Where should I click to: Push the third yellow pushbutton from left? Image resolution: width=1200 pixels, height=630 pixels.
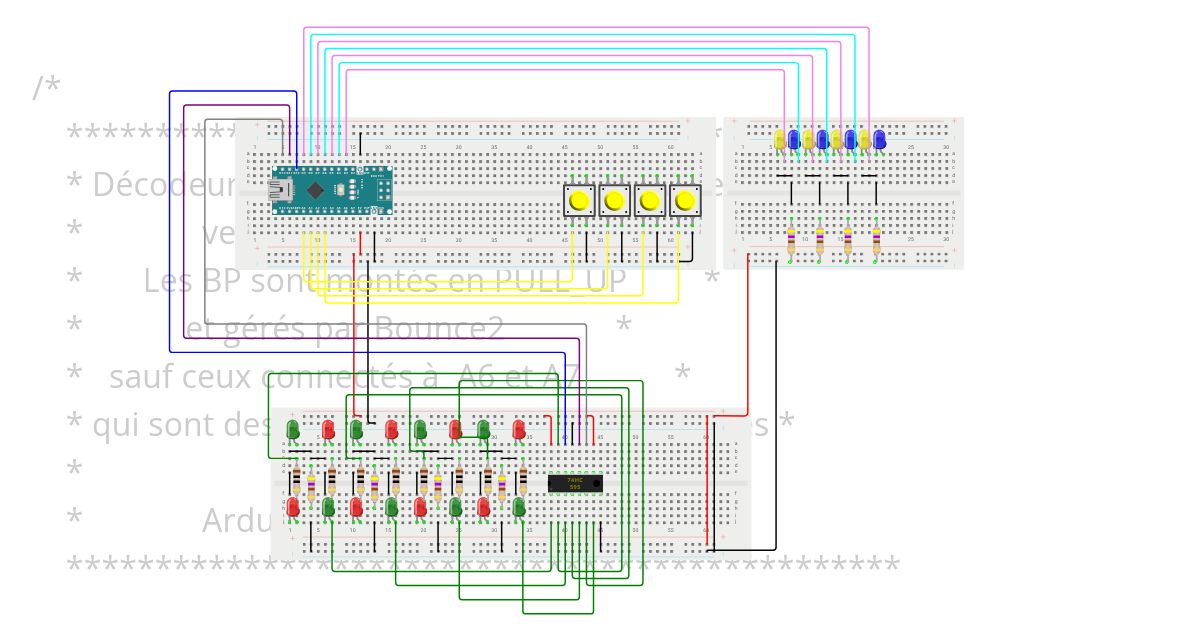point(650,201)
